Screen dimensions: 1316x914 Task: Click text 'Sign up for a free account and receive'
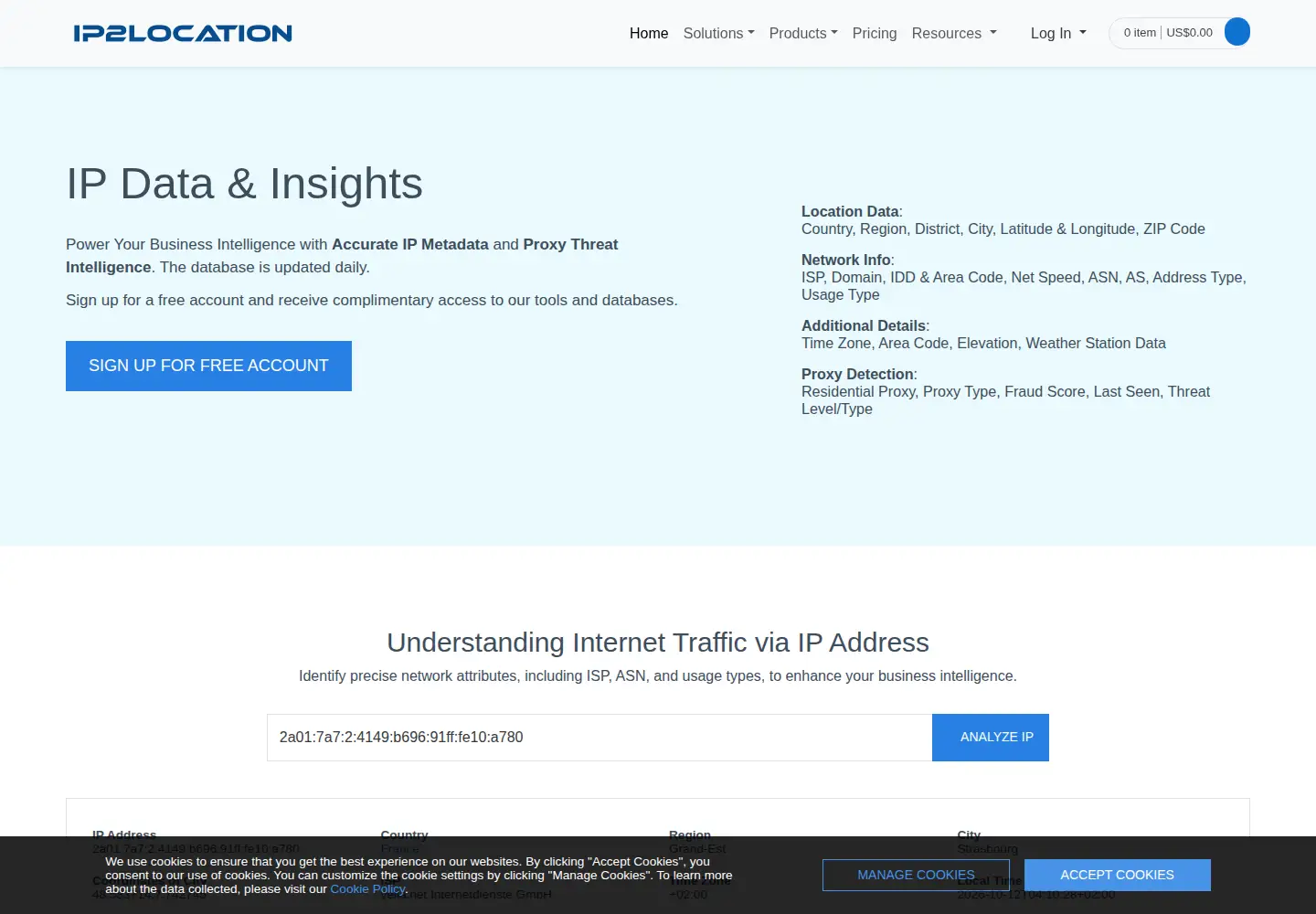point(372,300)
